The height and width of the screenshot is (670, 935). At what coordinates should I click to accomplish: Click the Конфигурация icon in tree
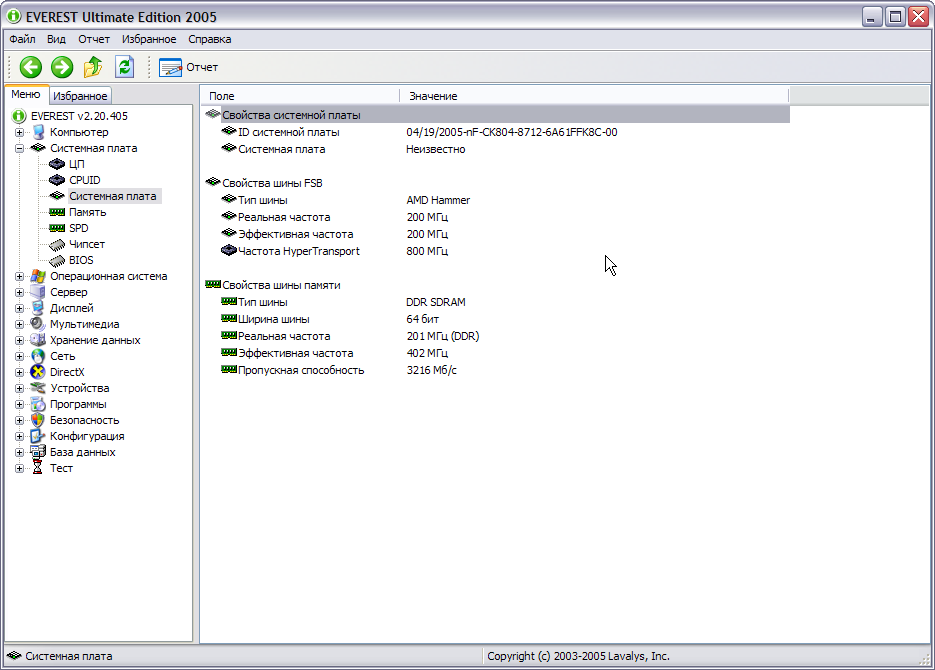coord(38,436)
